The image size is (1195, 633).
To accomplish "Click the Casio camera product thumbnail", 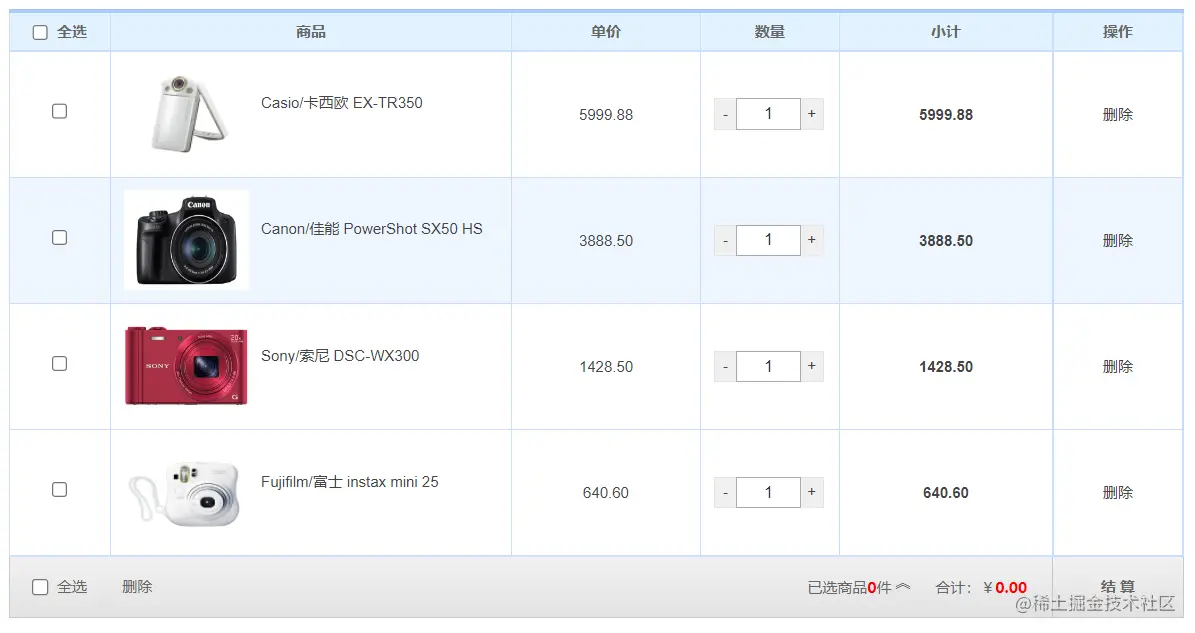I will tap(185, 111).
